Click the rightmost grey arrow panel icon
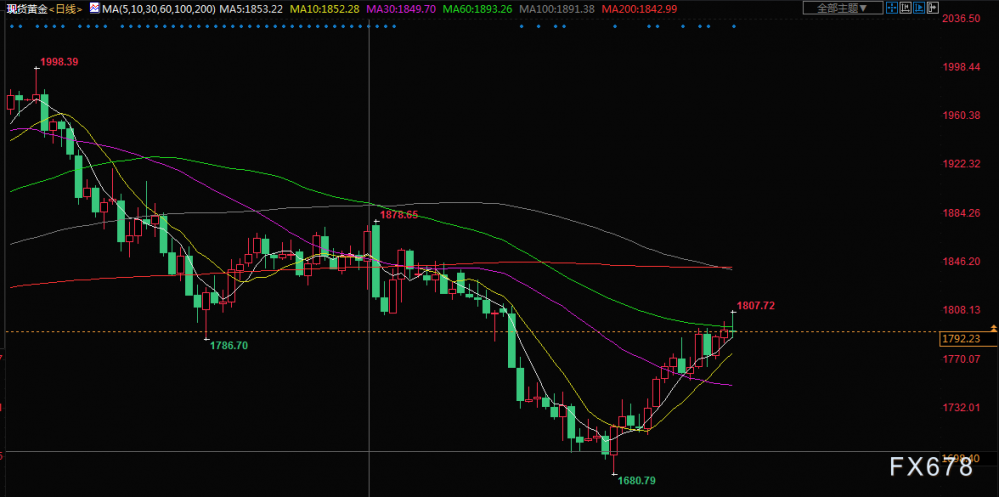 click(933, 8)
